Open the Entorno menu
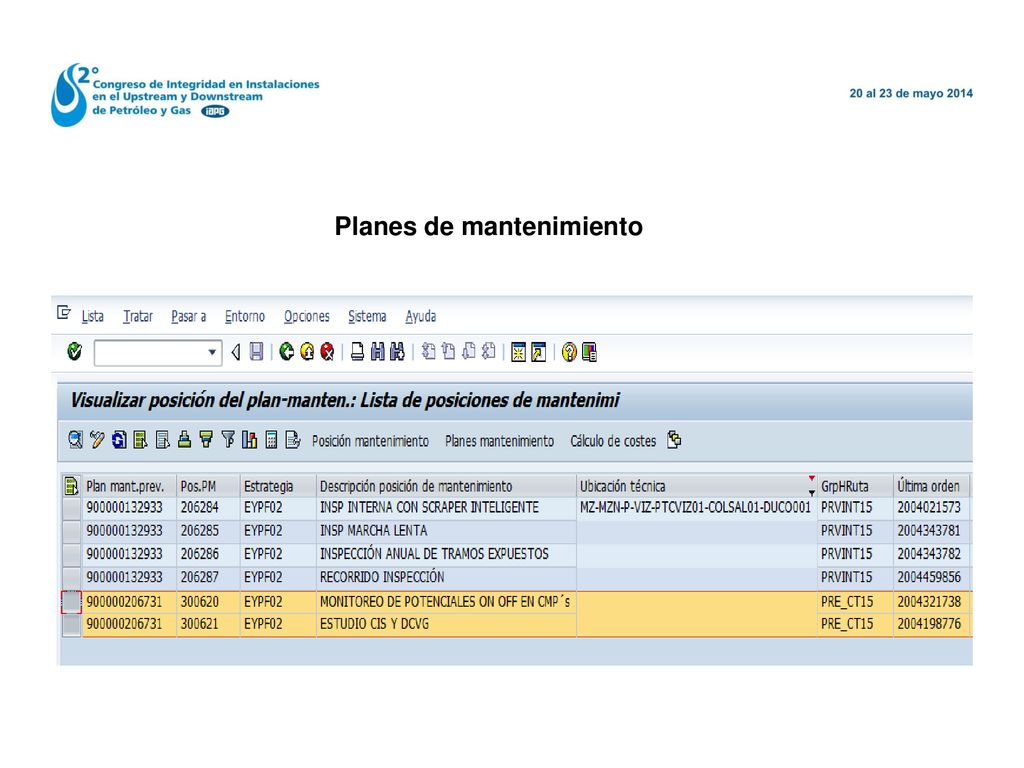Image resolution: width=1024 pixels, height=768 pixels. pyautogui.click(x=245, y=316)
